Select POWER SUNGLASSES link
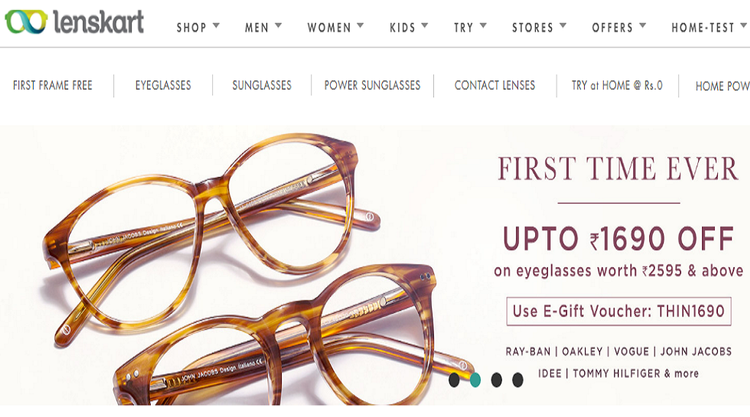Screen dimensions: 750x417 click(x=372, y=86)
